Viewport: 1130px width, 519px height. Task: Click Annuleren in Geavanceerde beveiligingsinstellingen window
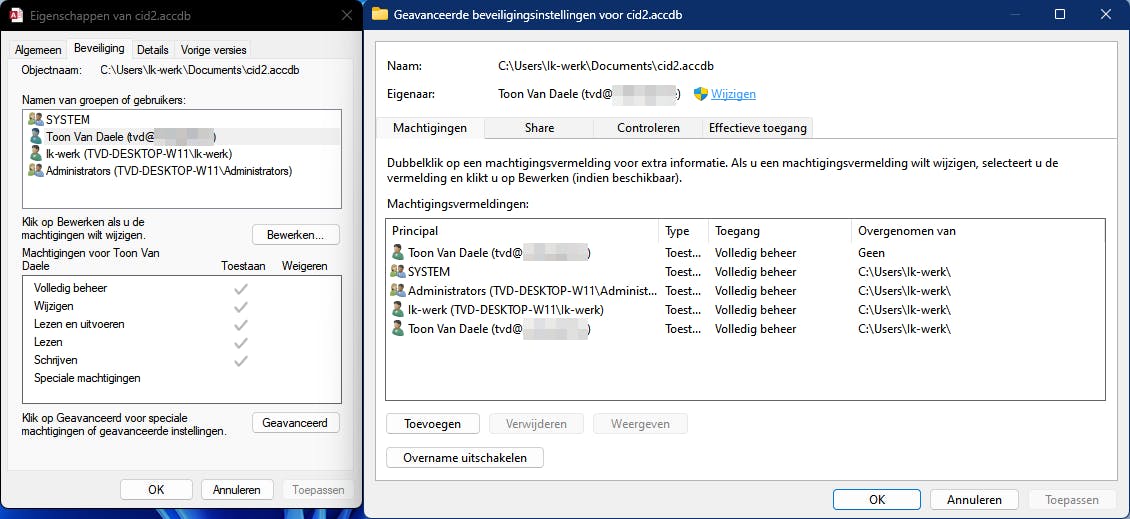tap(974, 500)
